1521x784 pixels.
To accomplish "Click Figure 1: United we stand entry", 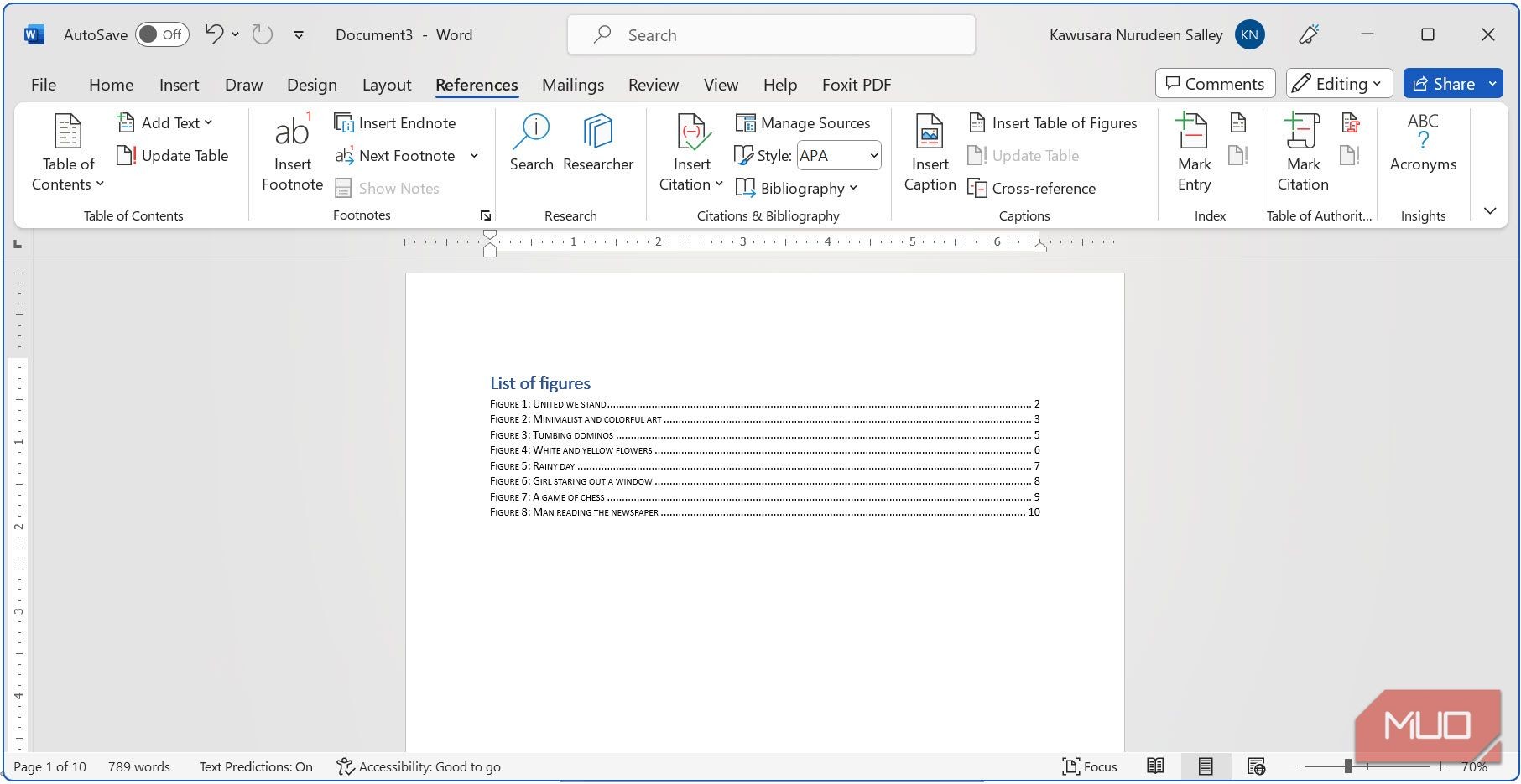I will pos(764,404).
